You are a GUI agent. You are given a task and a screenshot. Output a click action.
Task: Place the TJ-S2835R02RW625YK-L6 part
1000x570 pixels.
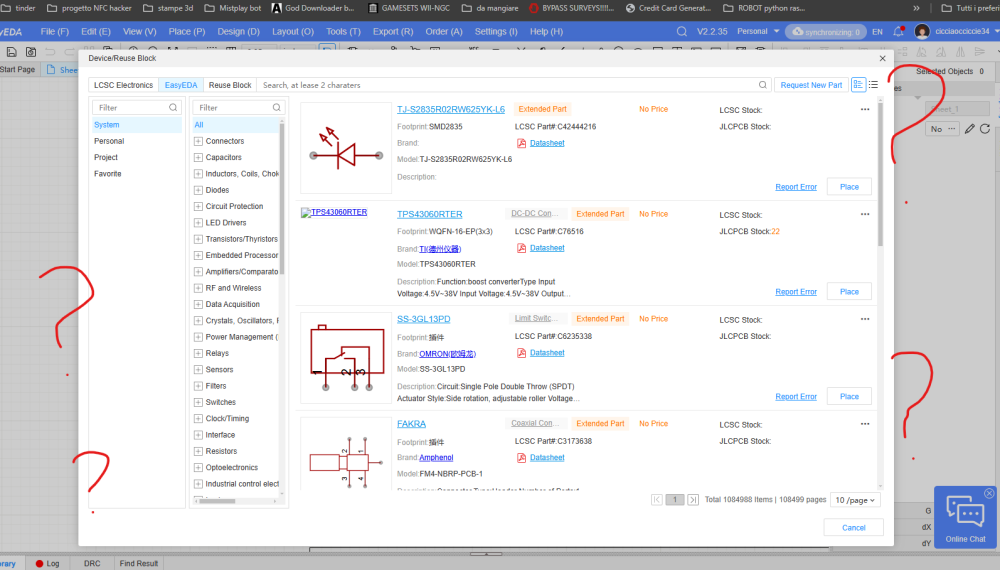click(849, 187)
